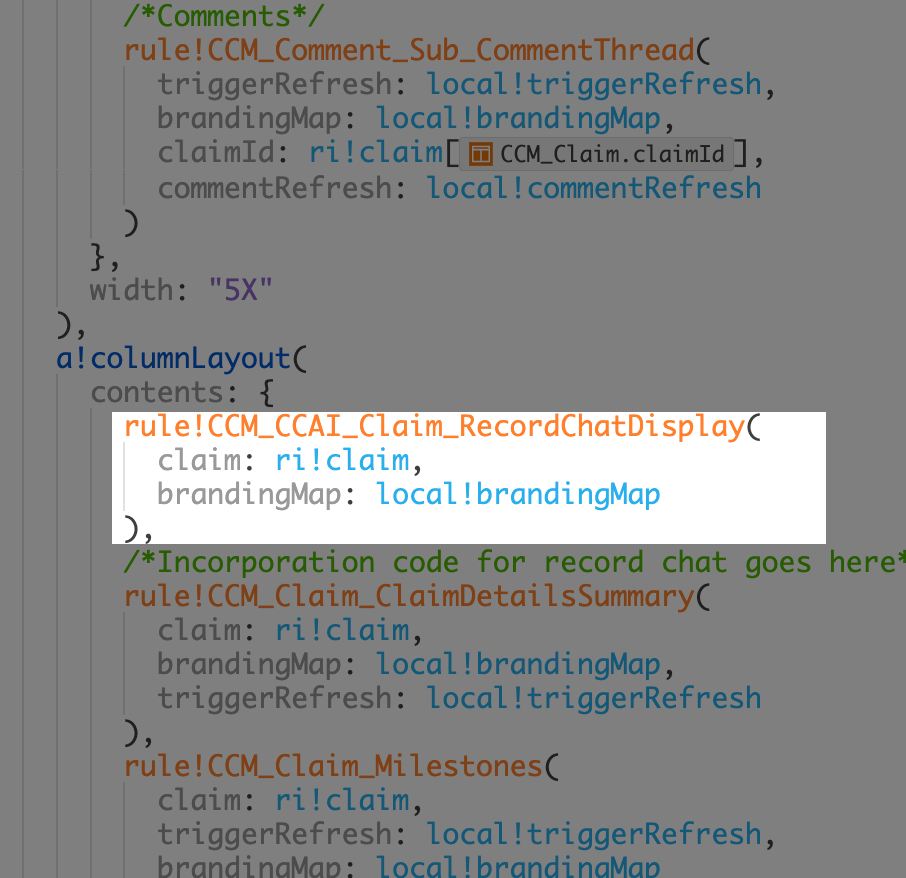Click local!brandingMap in RecordChatDisplay rule

coord(518,494)
